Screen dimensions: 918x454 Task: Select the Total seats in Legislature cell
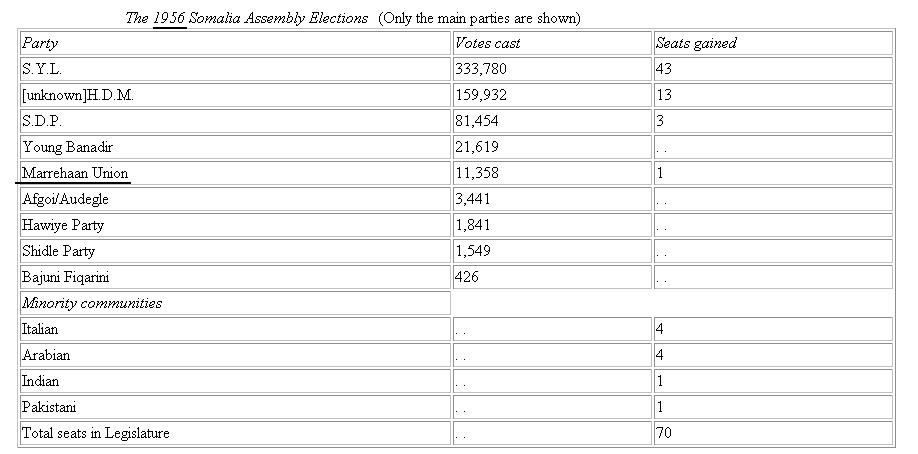(235, 433)
